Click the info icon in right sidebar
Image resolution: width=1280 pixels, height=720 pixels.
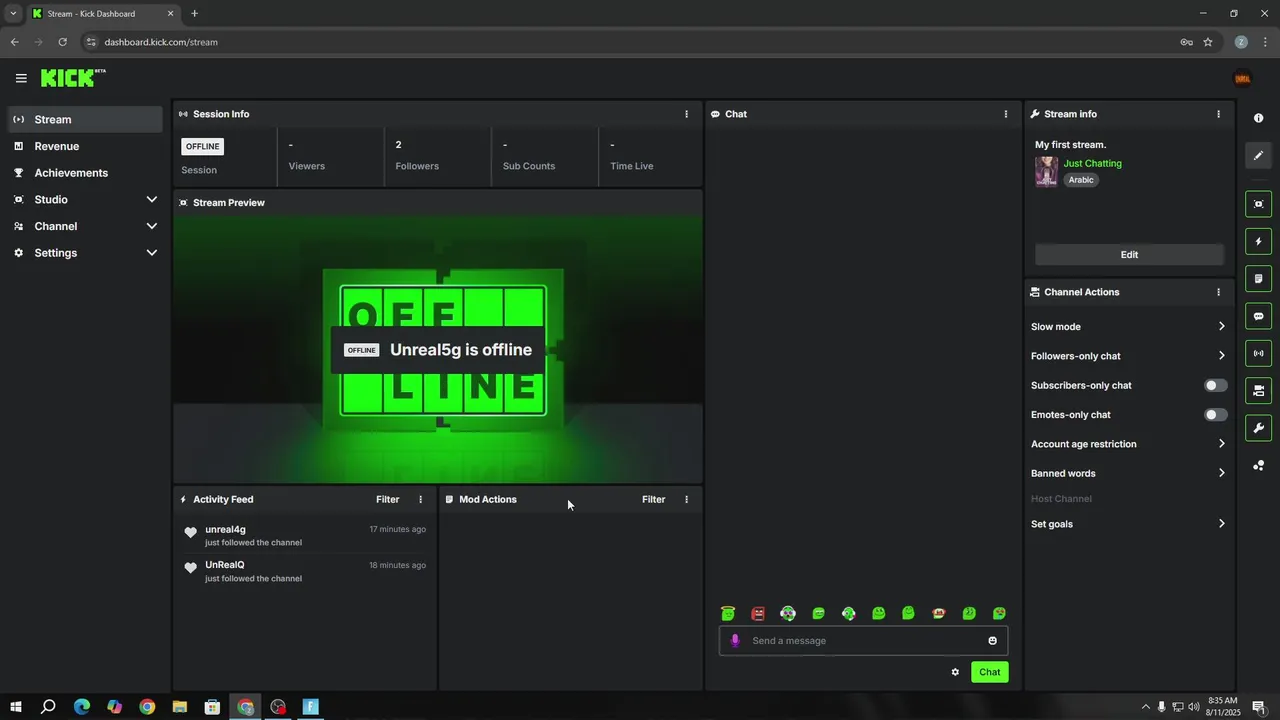pos(1258,118)
